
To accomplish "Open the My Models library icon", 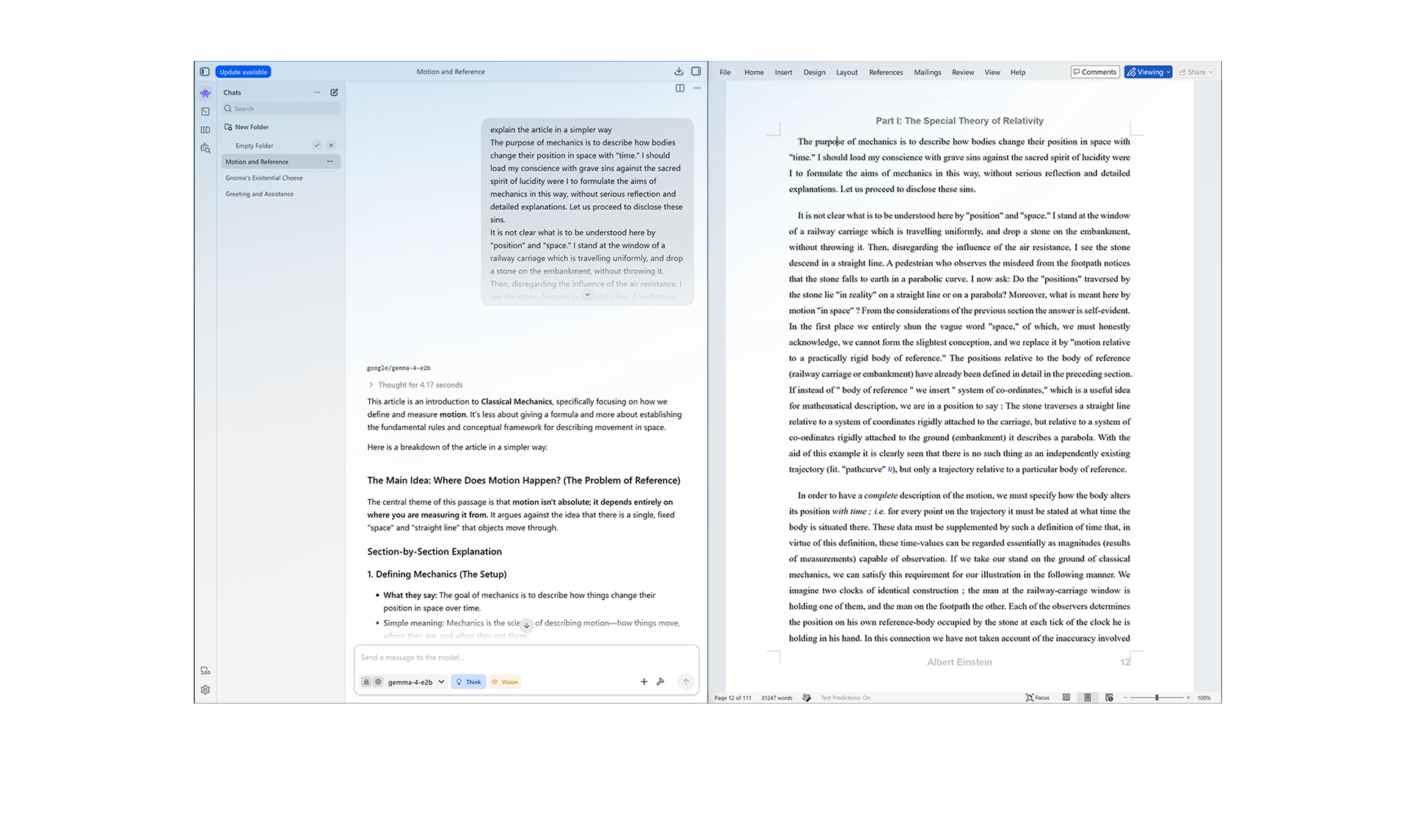I will tap(206, 130).
